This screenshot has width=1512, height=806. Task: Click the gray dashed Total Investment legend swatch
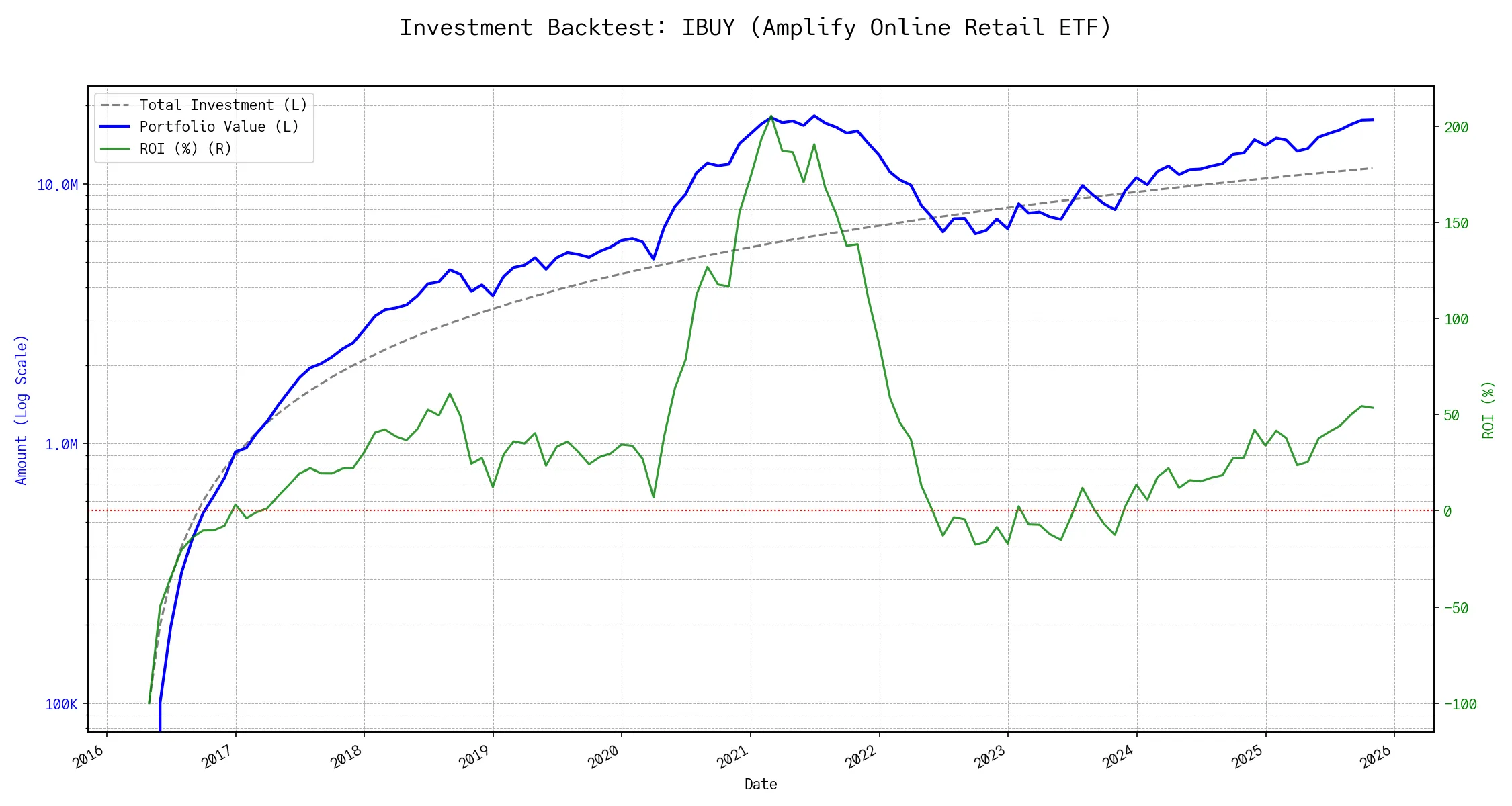point(115,105)
